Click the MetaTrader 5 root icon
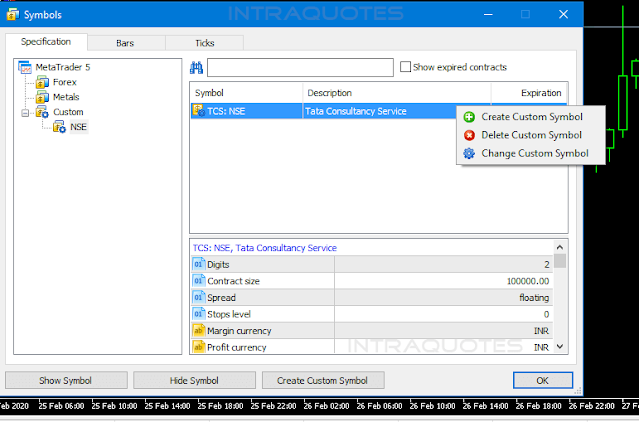Image resolution: width=639 pixels, height=422 pixels. (25, 67)
